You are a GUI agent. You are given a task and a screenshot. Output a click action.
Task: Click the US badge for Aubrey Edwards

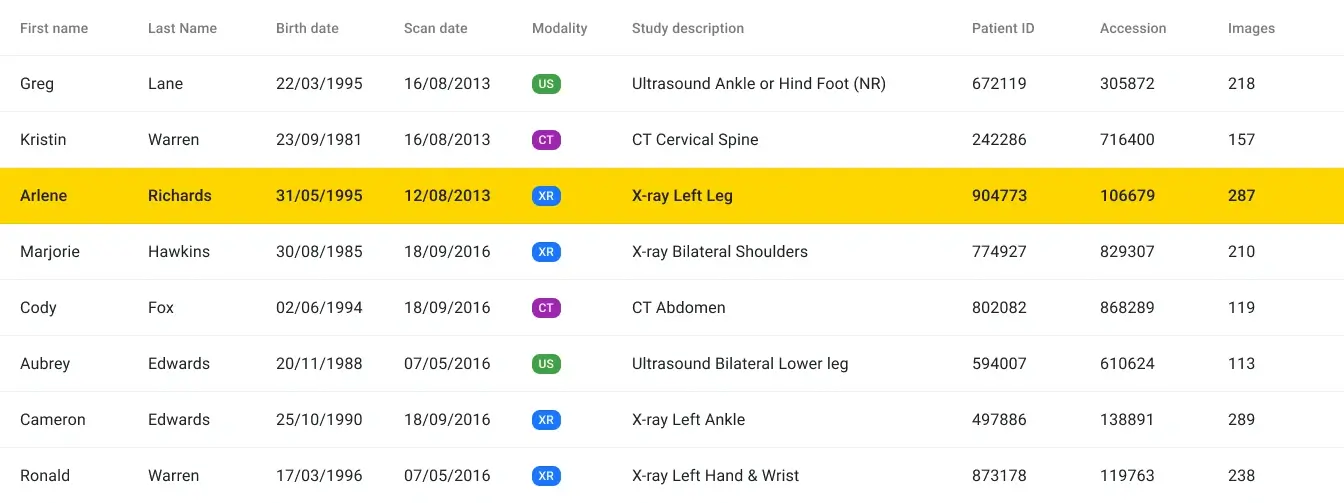coord(546,364)
